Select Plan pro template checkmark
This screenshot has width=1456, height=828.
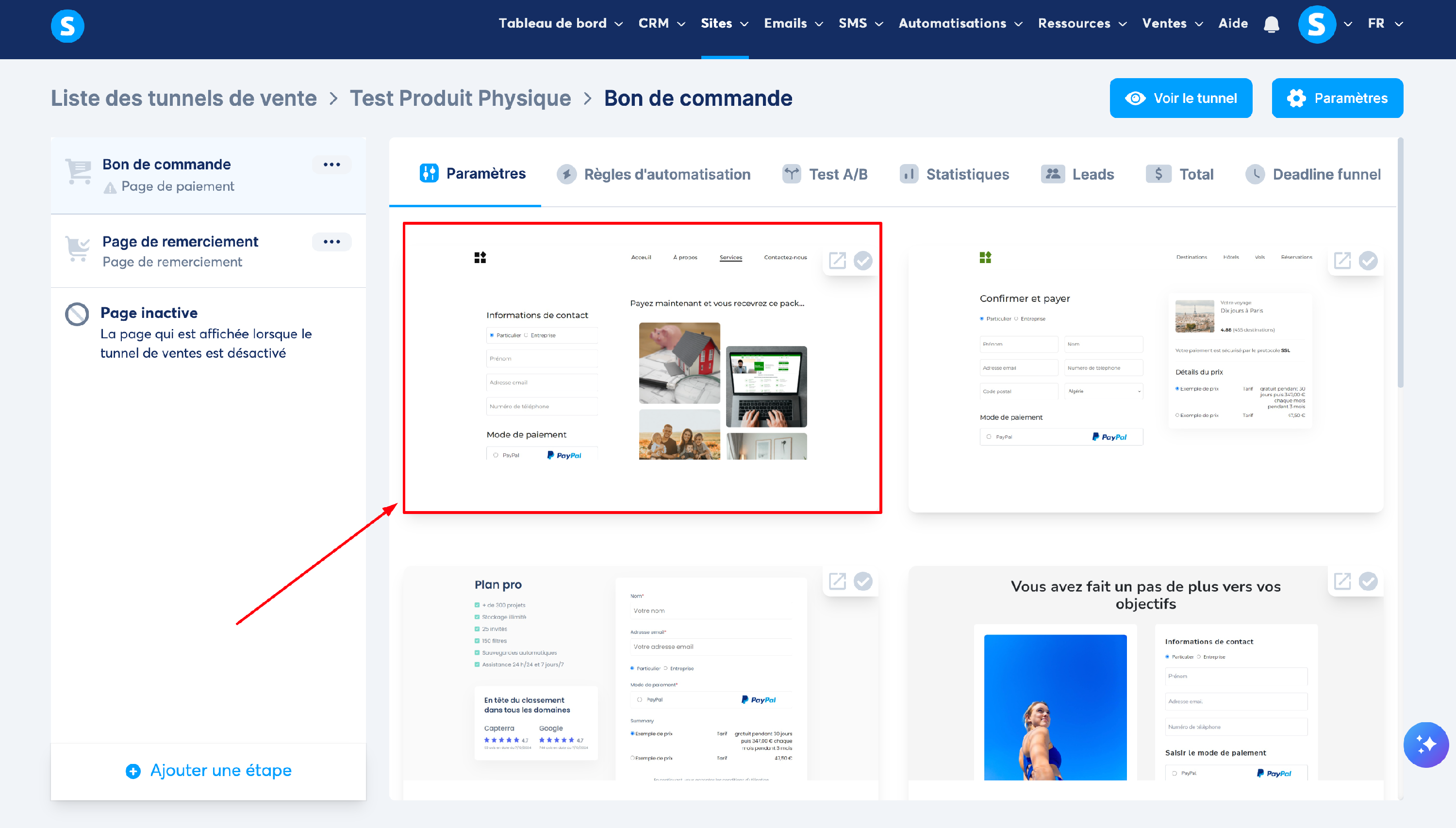click(x=863, y=581)
